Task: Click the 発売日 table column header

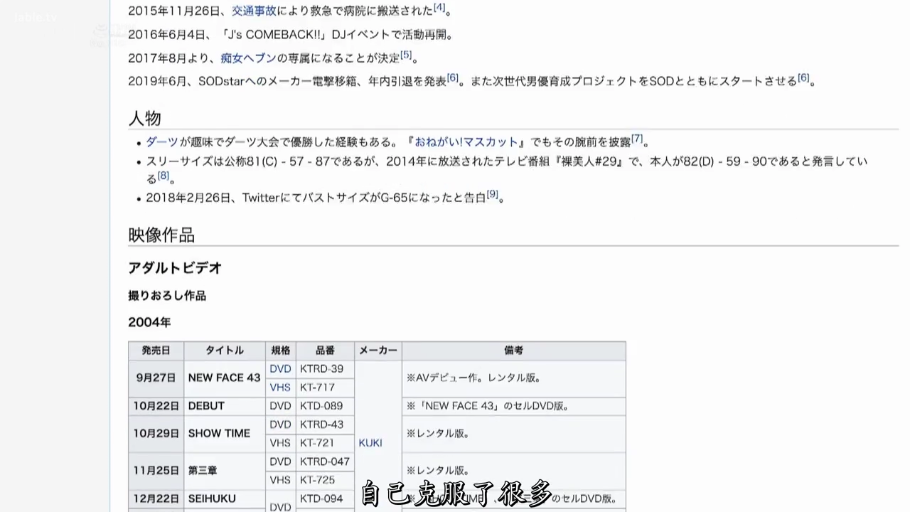Action: [156, 351]
